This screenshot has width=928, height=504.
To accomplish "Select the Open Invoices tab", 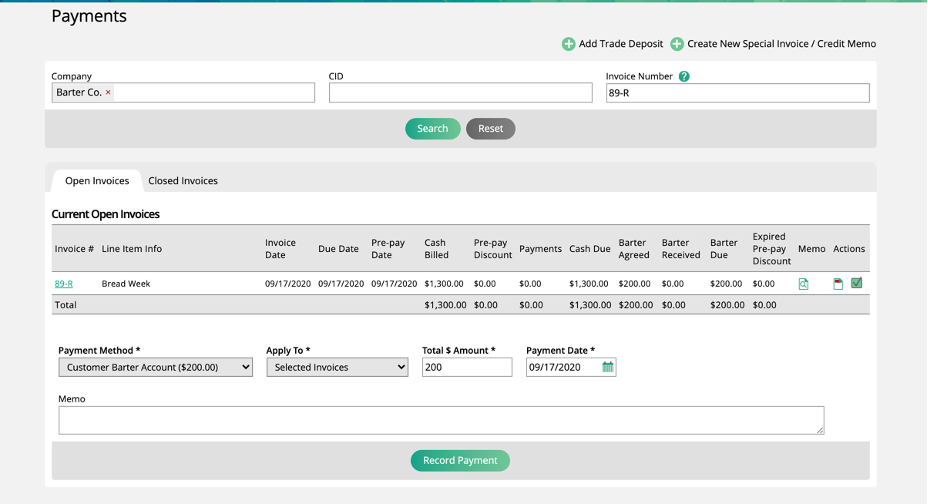I will pyautogui.click(x=97, y=181).
